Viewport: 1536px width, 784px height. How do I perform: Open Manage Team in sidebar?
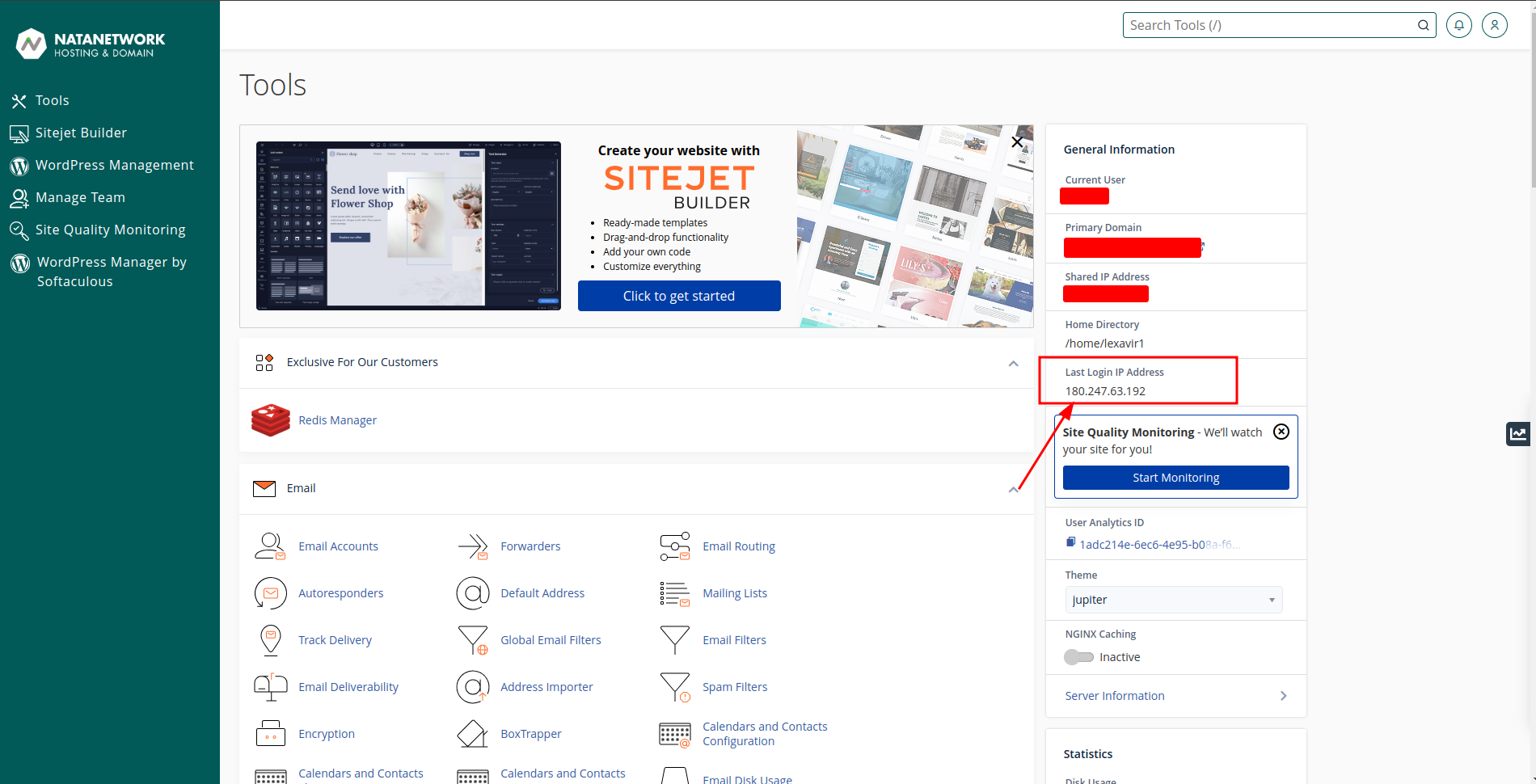[x=68, y=197]
